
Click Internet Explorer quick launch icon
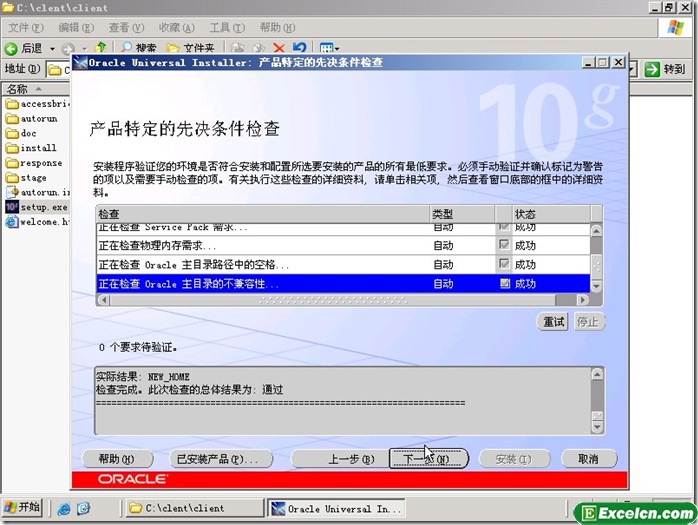click(x=64, y=509)
